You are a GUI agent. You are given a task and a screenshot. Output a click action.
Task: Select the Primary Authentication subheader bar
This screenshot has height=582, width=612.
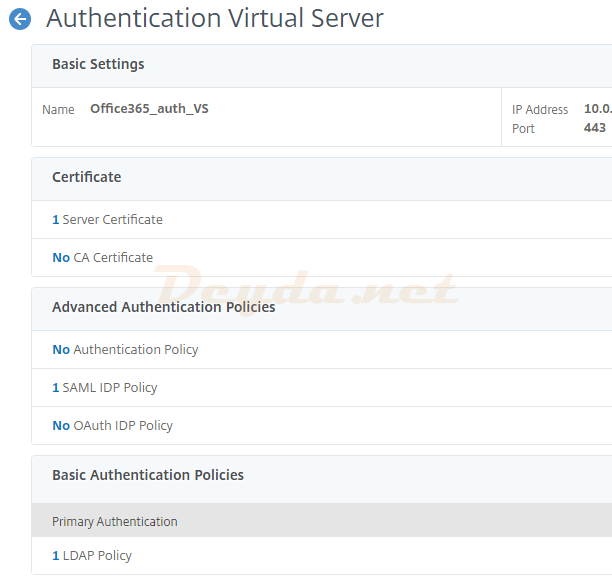115,521
